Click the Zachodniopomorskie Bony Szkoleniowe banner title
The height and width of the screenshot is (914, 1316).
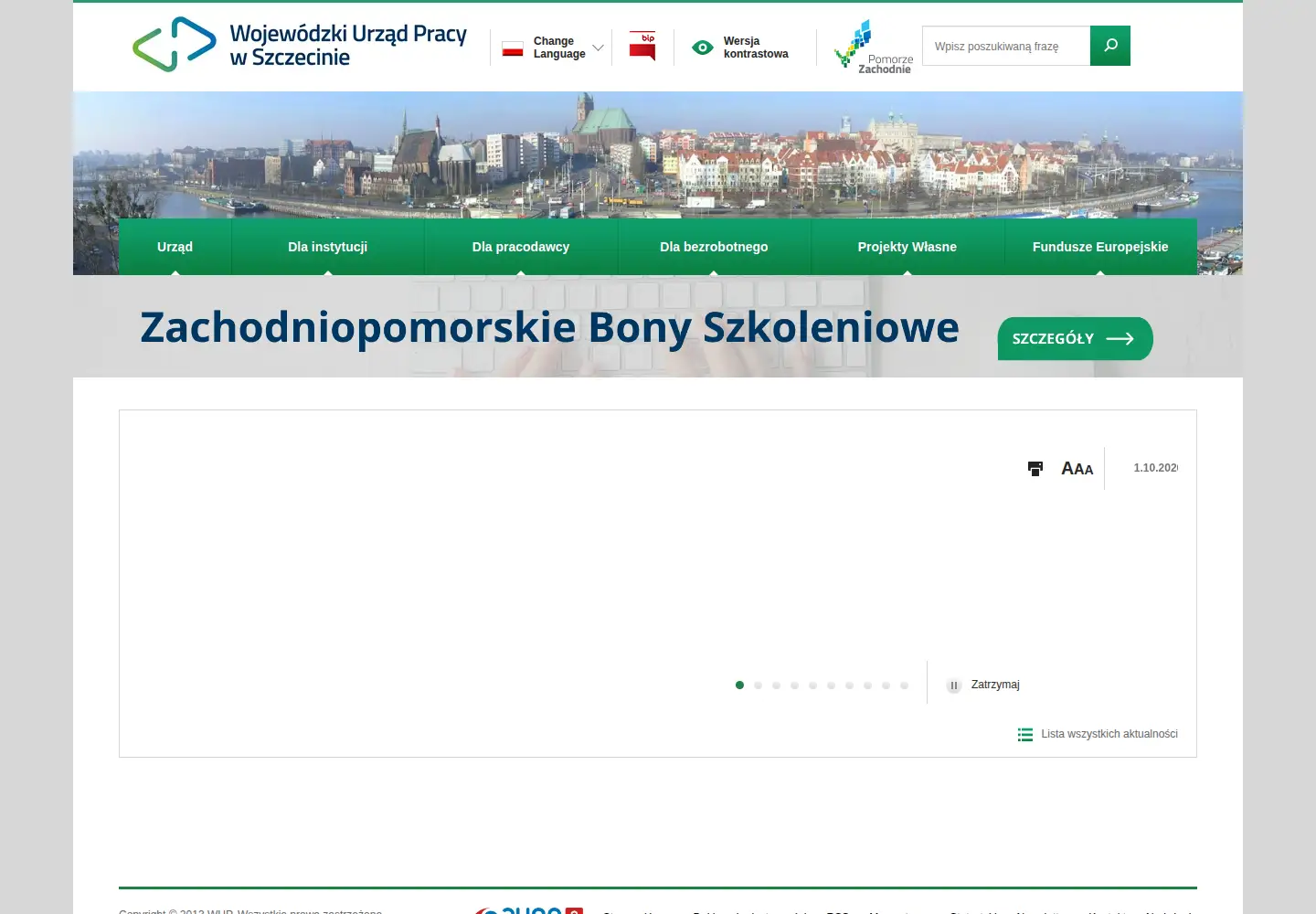tap(549, 328)
